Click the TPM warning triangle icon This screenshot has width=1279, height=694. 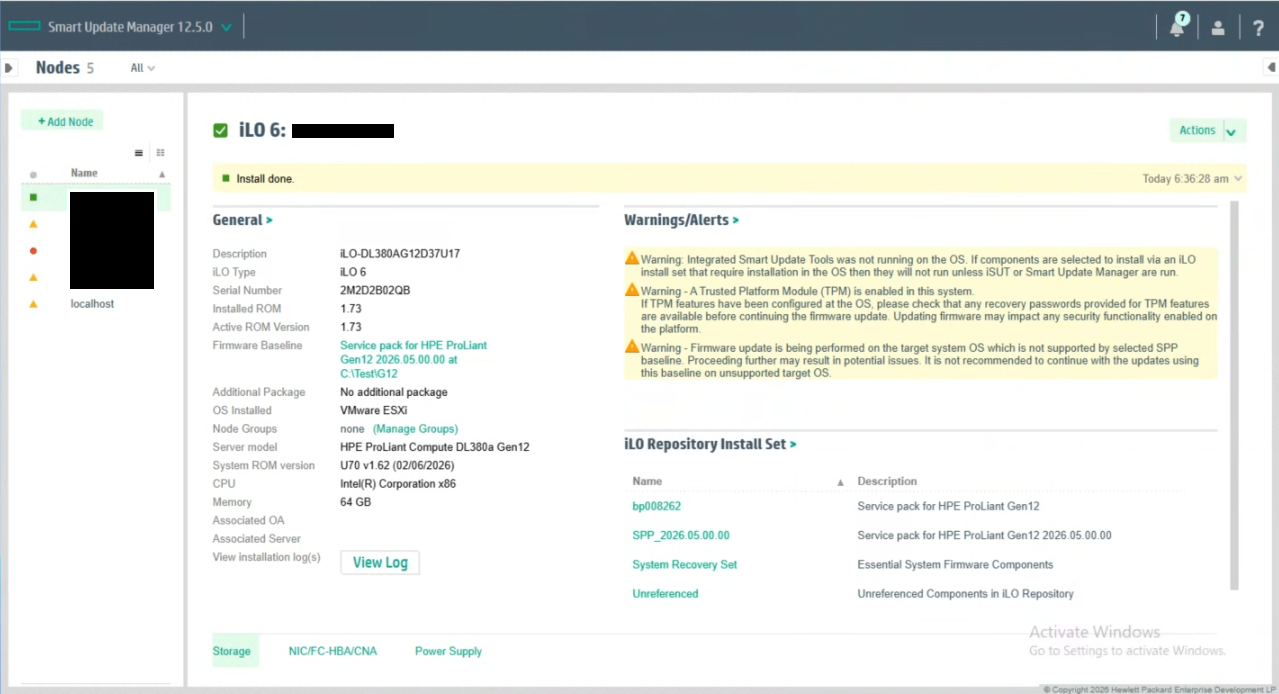[632, 290]
